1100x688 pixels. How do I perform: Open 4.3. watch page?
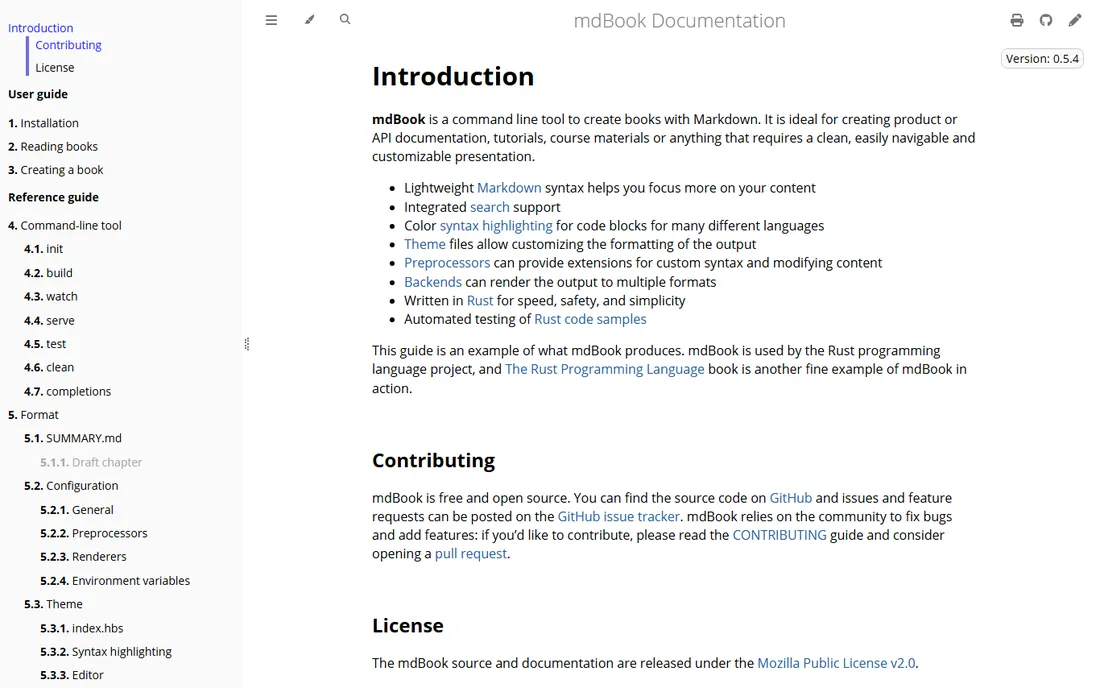pos(51,297)
